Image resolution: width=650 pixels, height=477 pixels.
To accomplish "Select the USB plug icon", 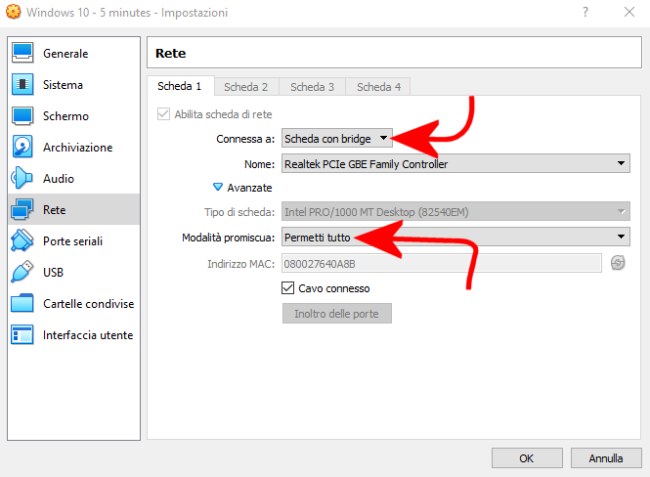I will (22, 272).
